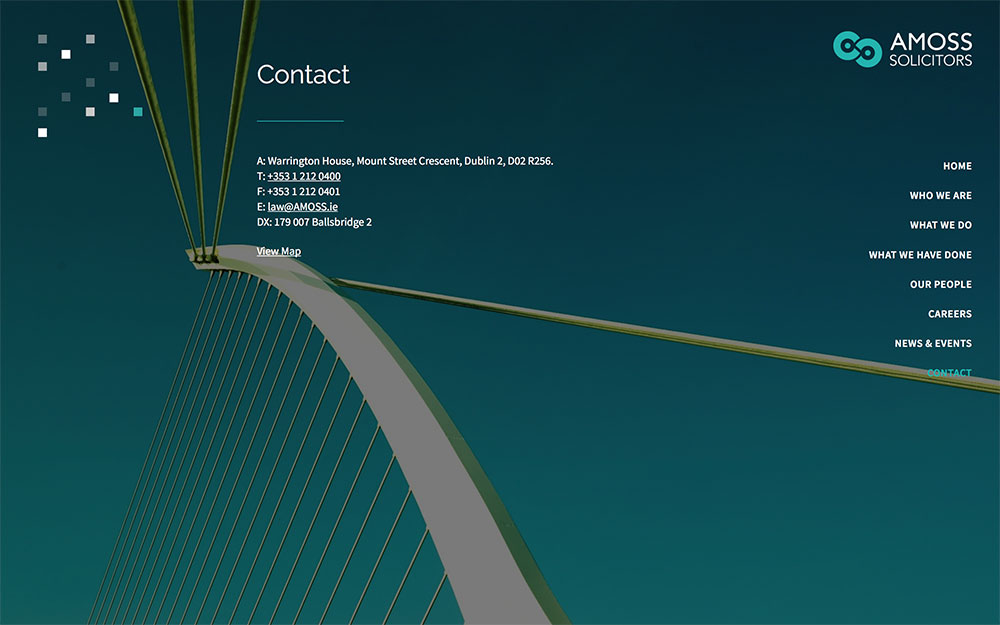Email law@AMOSS.ie via the mail link

point(302,206)
